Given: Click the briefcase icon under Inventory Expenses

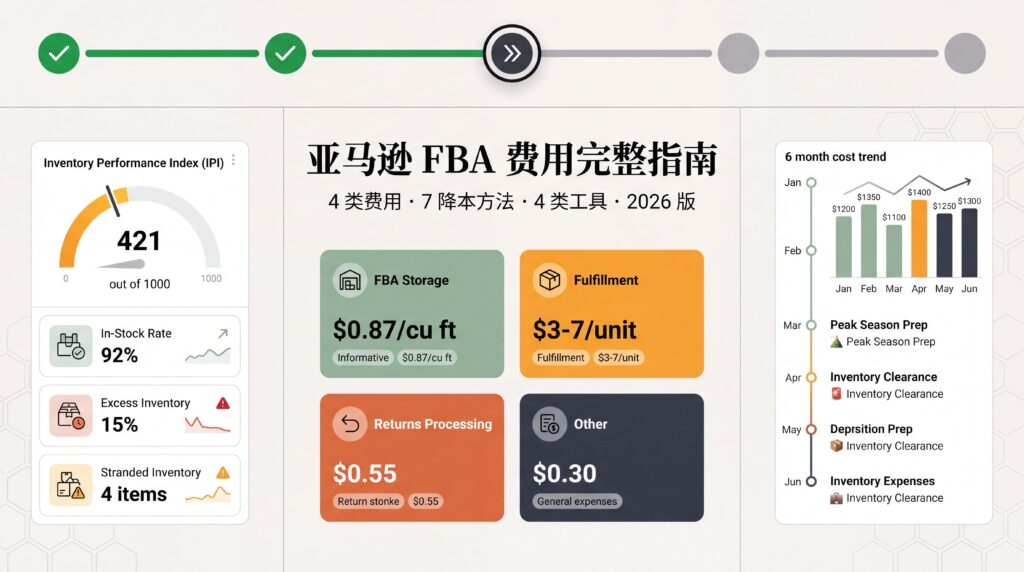Looking at the screenshot, I should [836, 498].
